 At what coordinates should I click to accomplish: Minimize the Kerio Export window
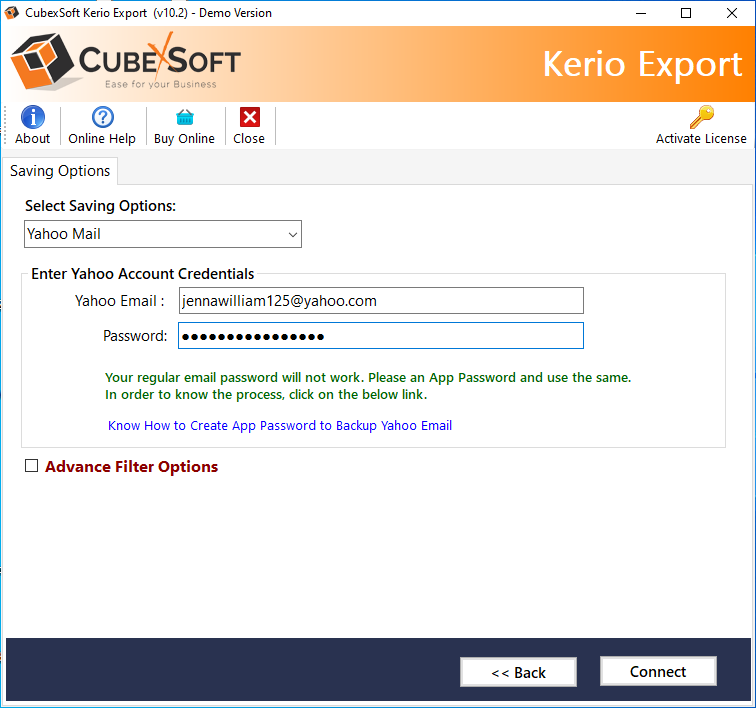coord(641,13)
